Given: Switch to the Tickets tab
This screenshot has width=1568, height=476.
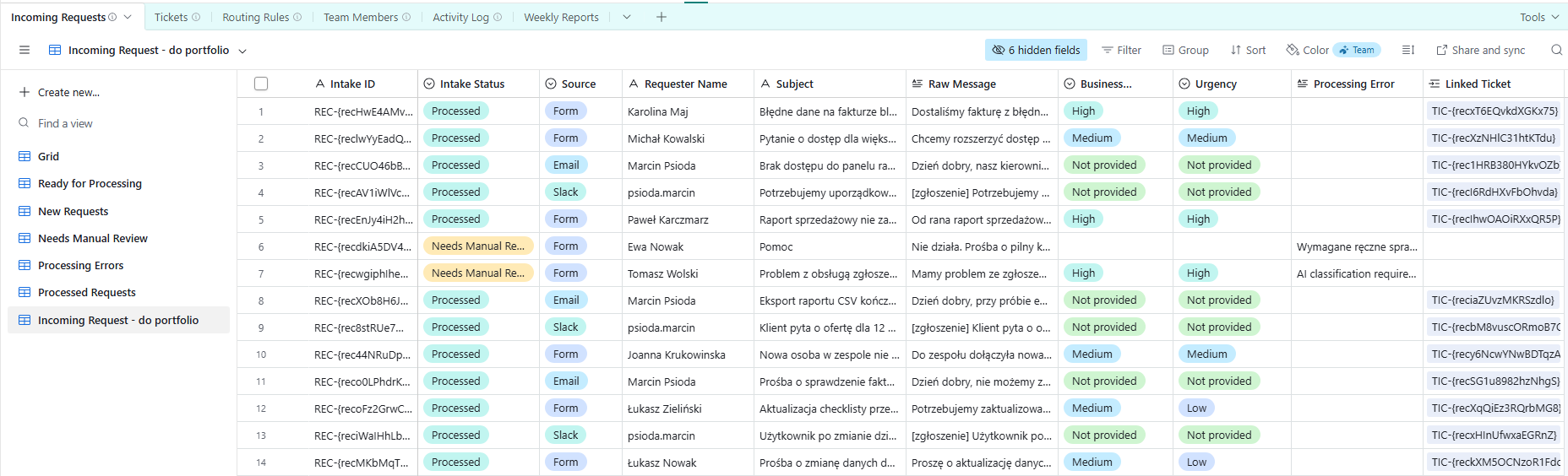Looking at the screenshot, I should 171,17.
